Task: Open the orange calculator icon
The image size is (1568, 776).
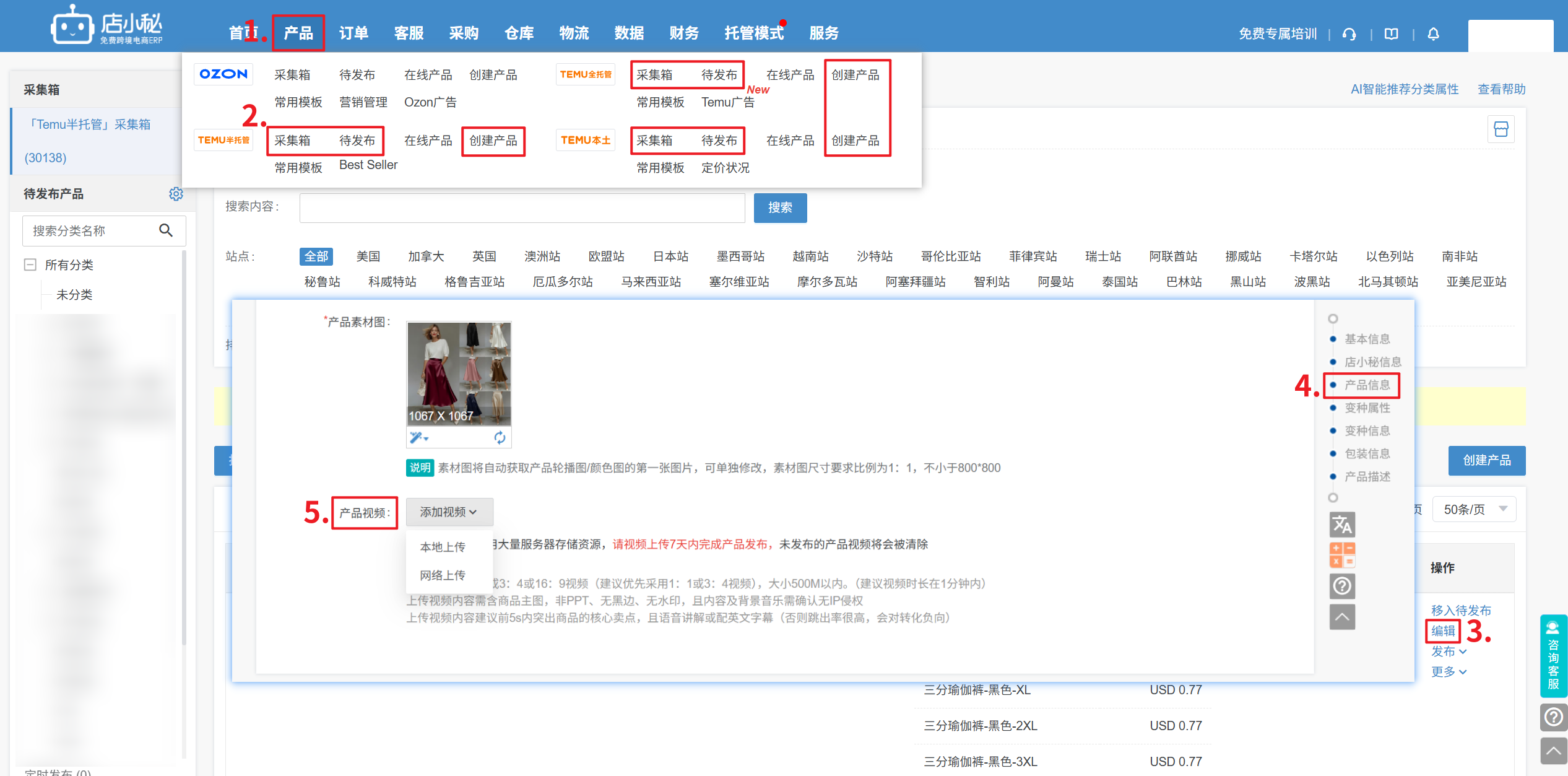Action: pos(1341,555)
